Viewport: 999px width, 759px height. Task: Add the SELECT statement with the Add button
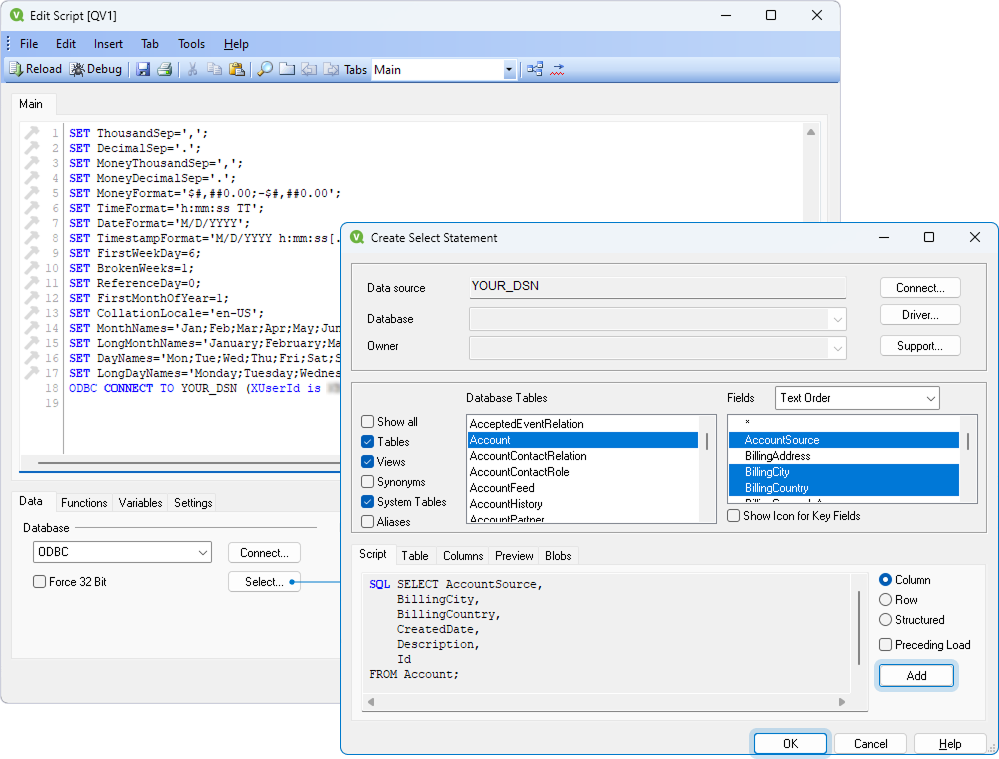coord(915,675)
